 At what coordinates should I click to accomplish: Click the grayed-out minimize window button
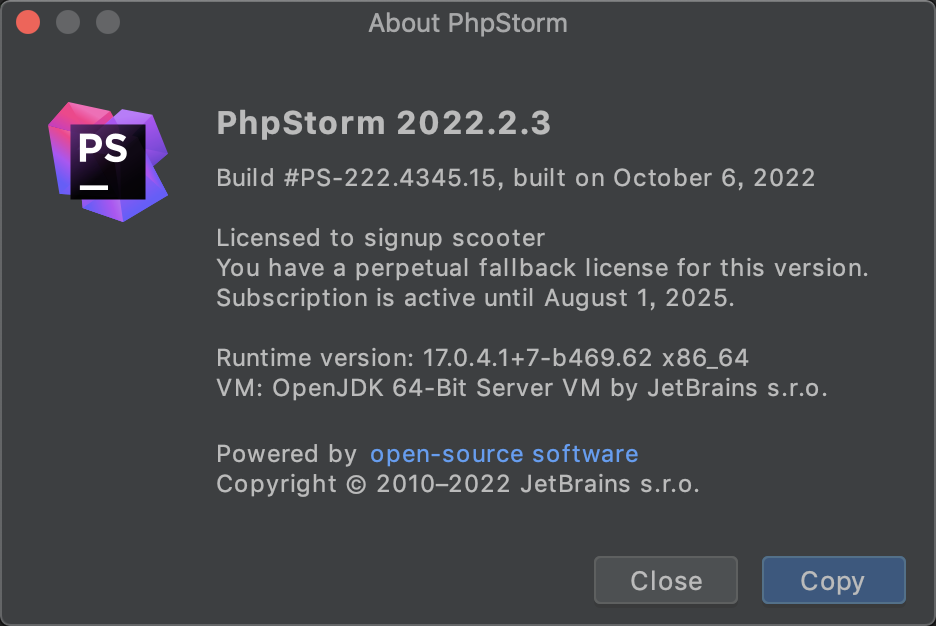(x=68, y=23)
